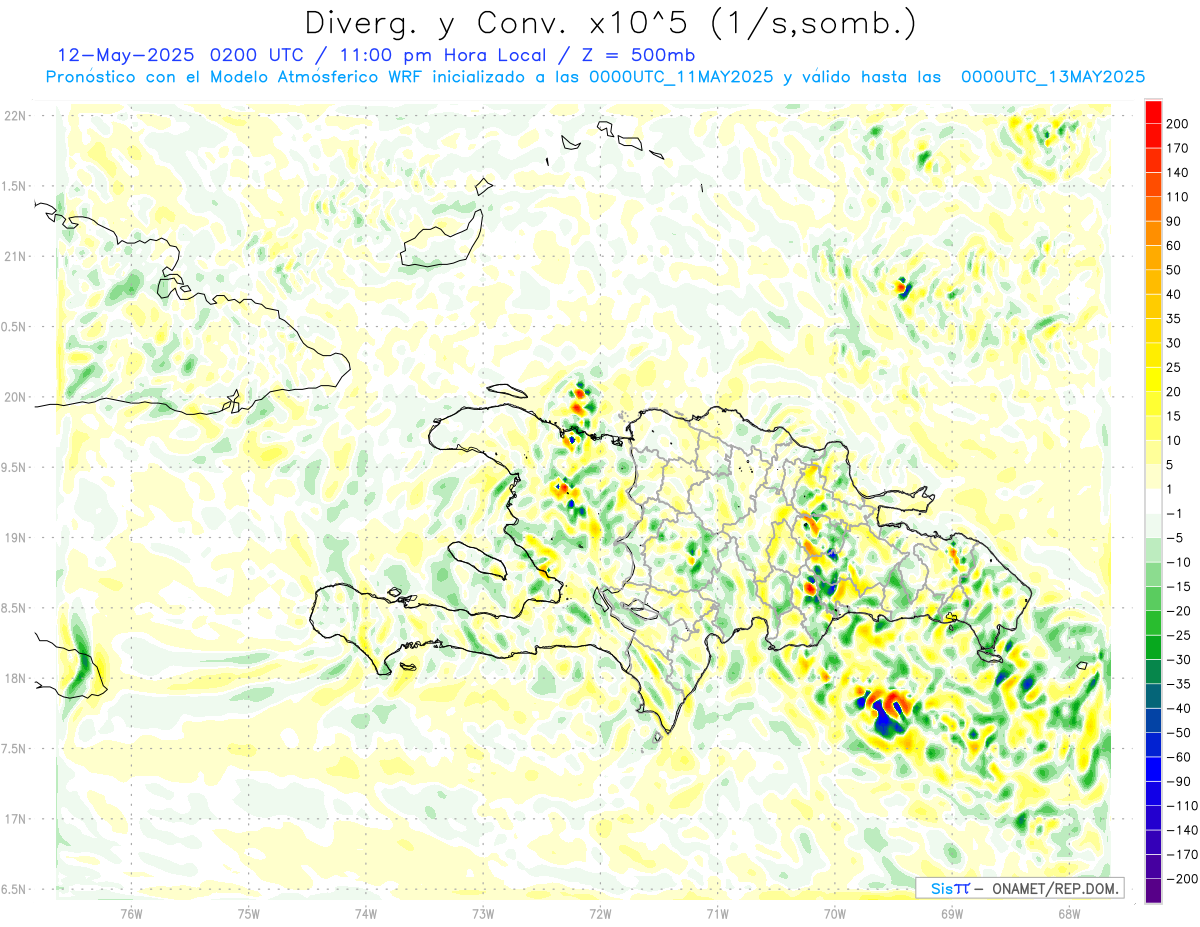
Task: Click the 76W longitude label
Action: point(131,912)
